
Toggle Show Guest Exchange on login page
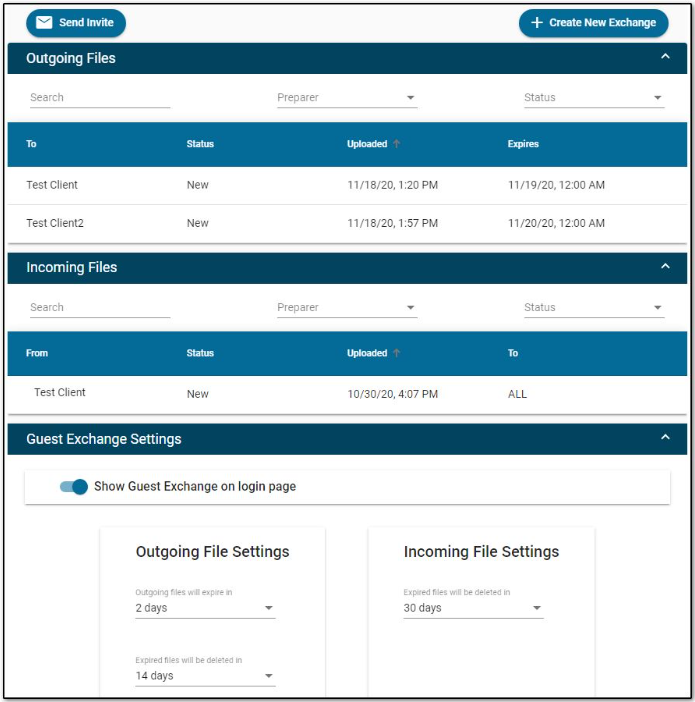coord(74,487)
